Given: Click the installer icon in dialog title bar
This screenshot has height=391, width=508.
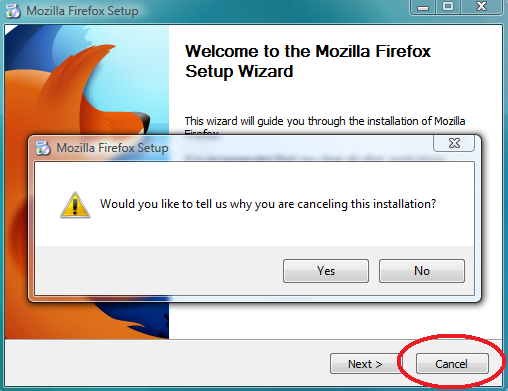Looking at the screenshot, I should pos(43,148).
